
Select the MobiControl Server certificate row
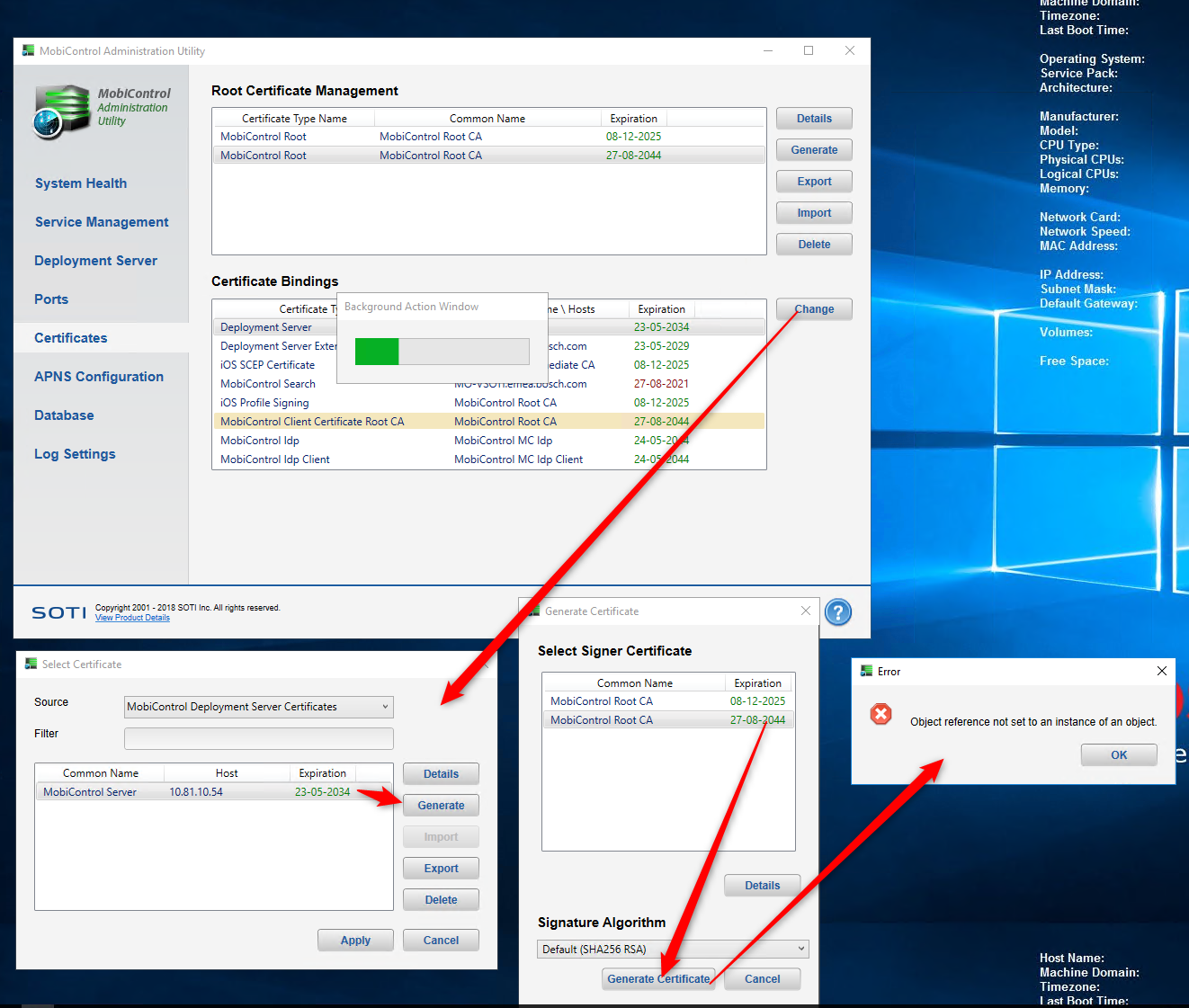[x=196, y=792]
